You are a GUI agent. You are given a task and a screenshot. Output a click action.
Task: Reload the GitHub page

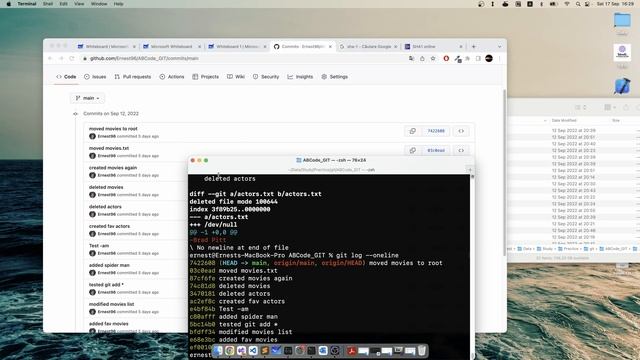tap(72, 58)
